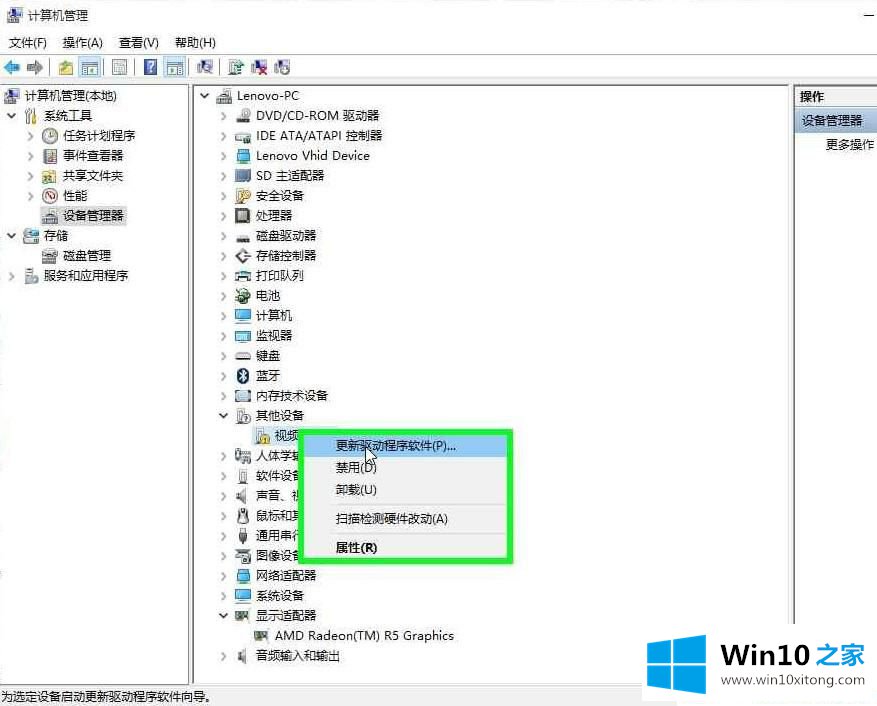Open the 操作(A) menu in menu bar
This screenshot has width=877, height=706.
pos(82,42)
